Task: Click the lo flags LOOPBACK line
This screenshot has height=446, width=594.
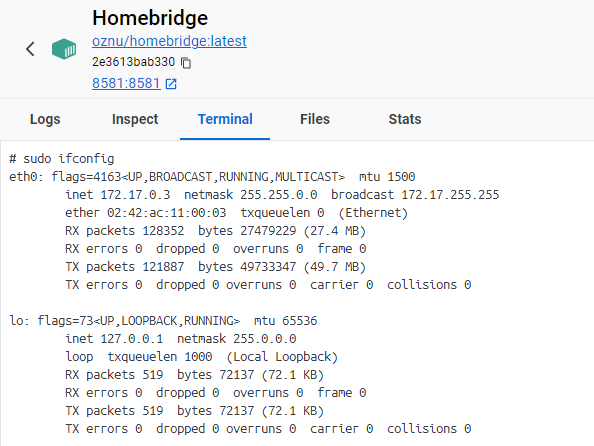Action: coord(163,321)
